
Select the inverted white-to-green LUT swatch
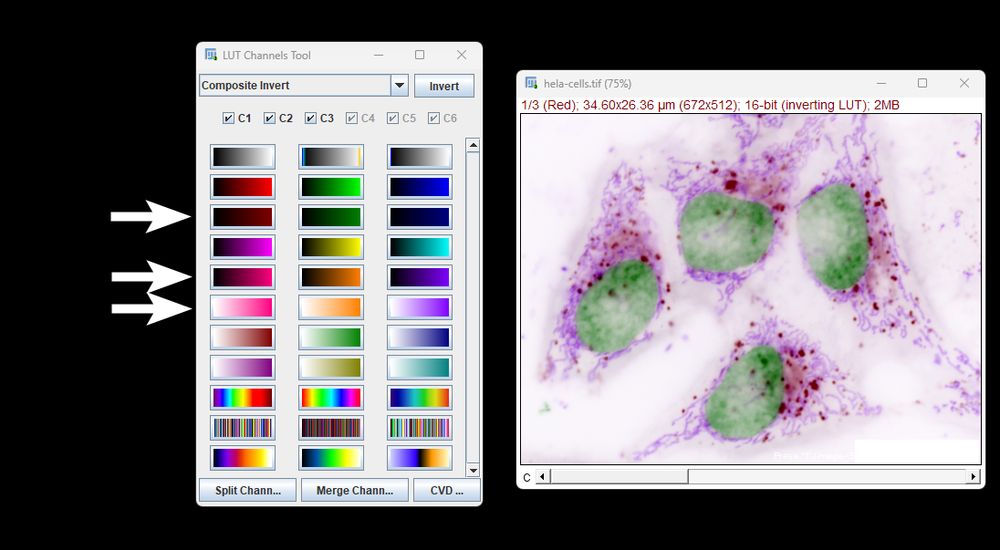point(331,338)
